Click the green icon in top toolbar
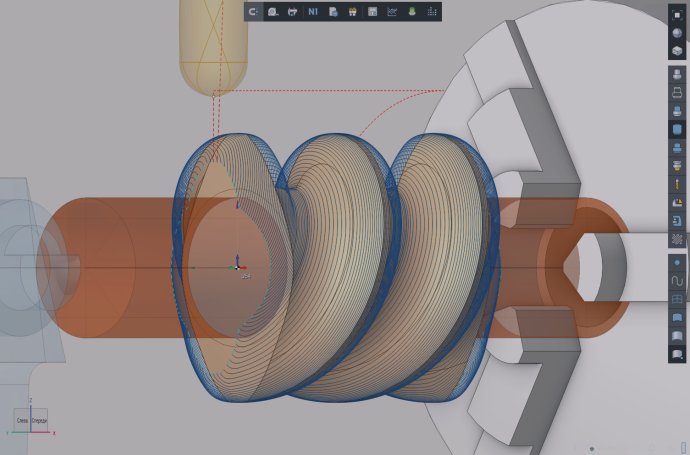 coord(411,12)
